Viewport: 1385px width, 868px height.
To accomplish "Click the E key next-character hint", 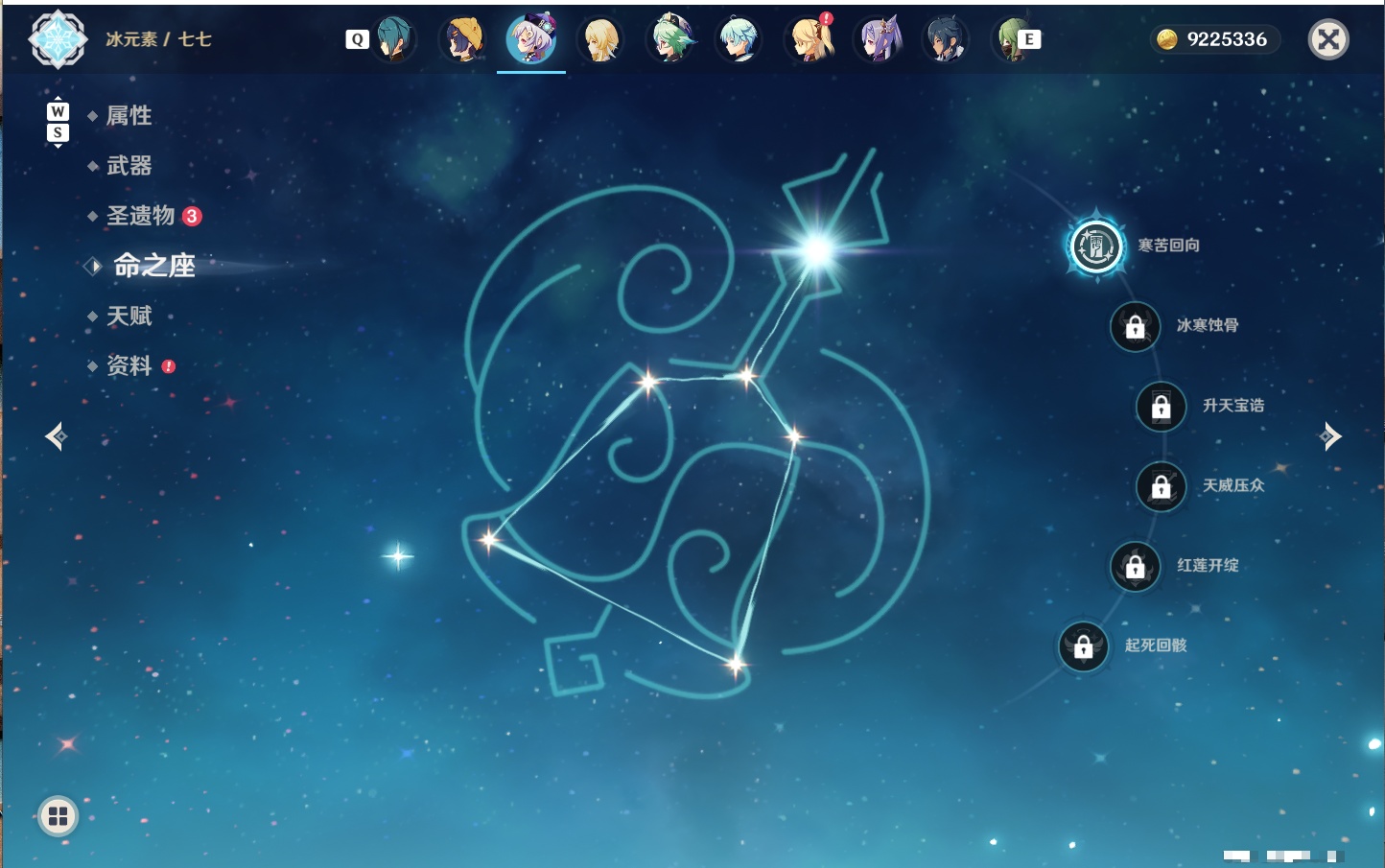I will click(1030, 39).
